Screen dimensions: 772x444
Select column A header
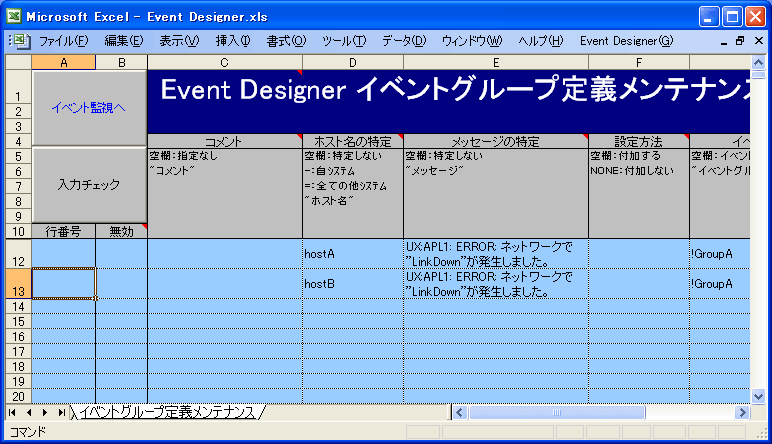[x=64, y=63]
